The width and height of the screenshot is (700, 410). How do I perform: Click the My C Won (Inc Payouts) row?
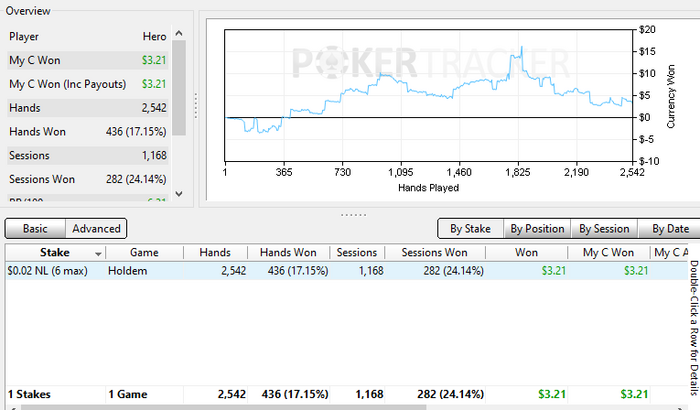pos(88,84)
